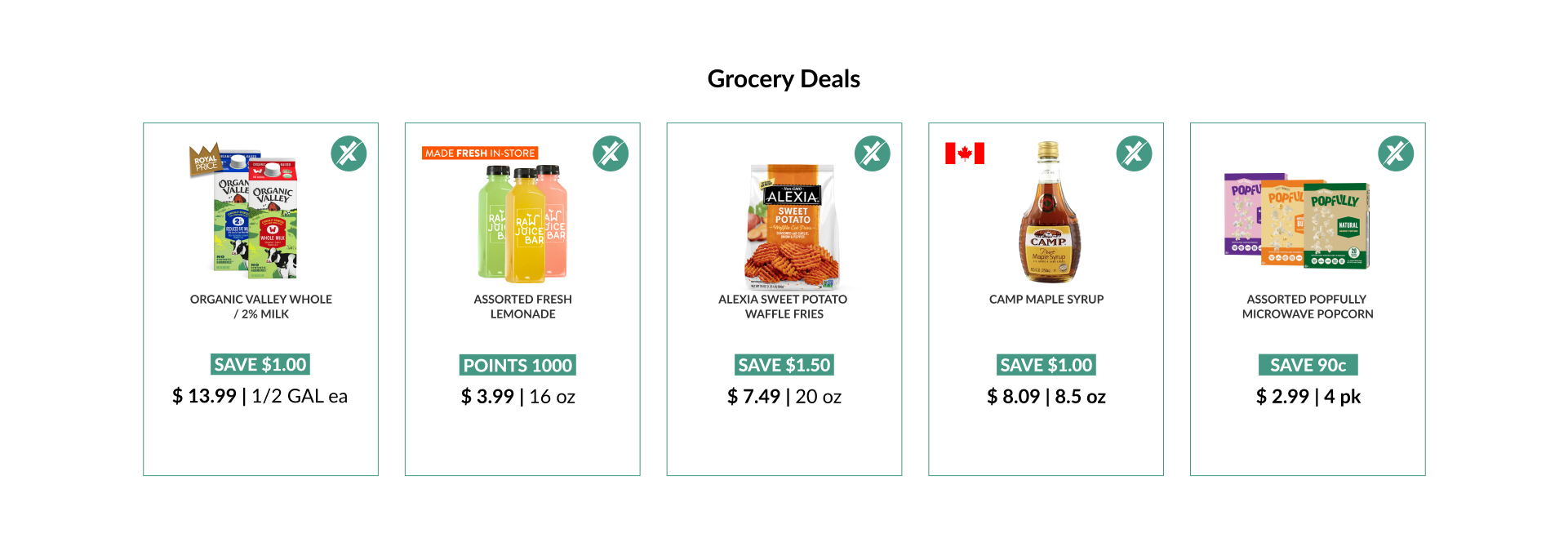Select the Assorted Fresh Lemonade title
1568x547 pixels.
tap(523, 307)
